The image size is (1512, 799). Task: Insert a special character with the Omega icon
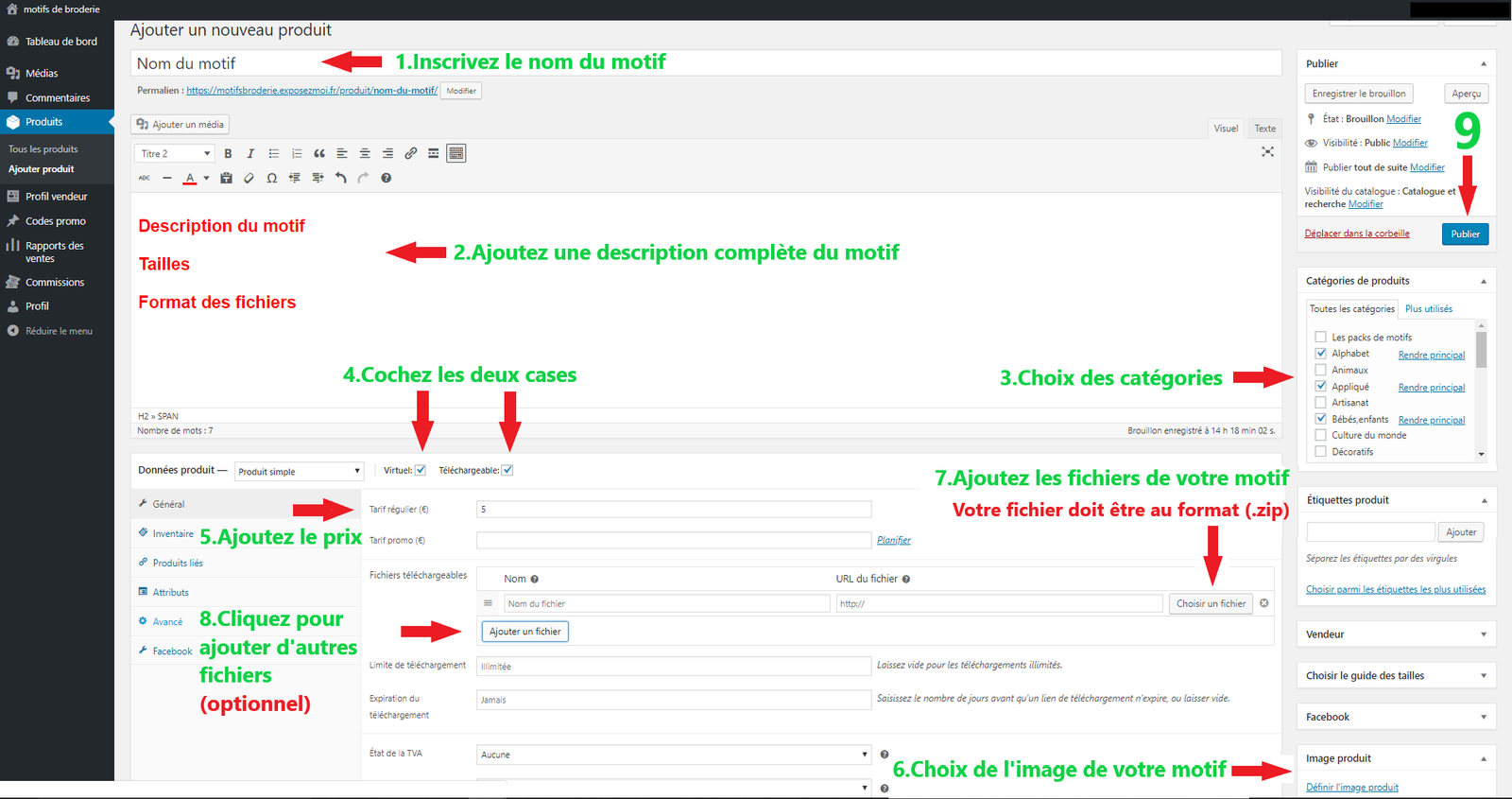(x=272, y=178)
